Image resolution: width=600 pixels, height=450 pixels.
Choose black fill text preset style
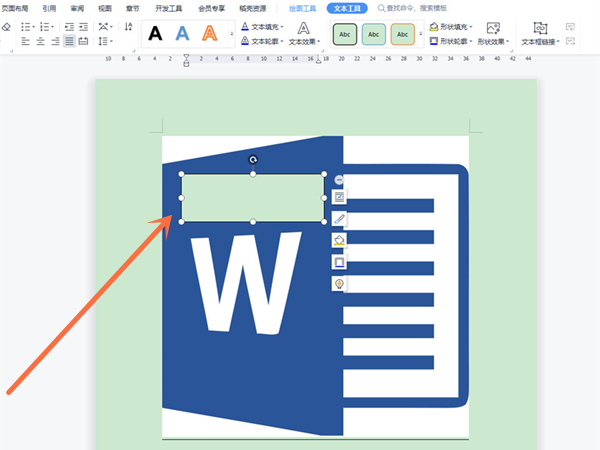pos(155,34)
